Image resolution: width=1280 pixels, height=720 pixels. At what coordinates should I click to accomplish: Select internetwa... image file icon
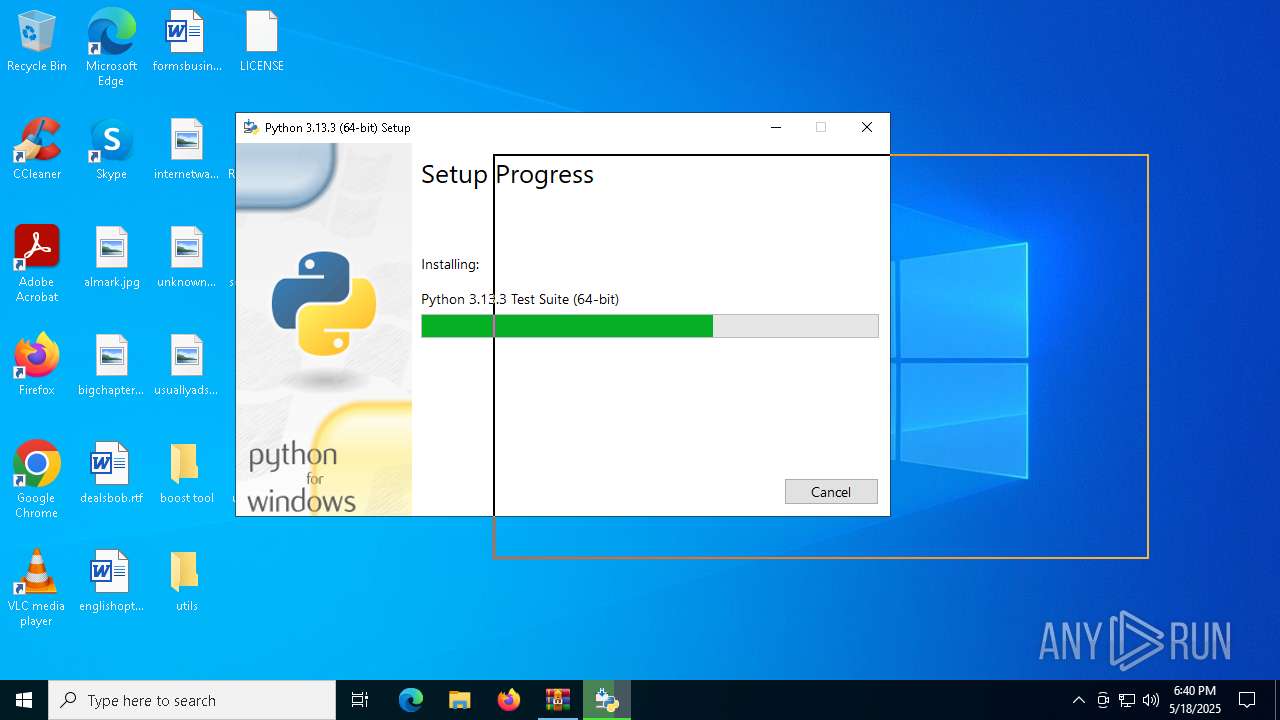click(187, 150)
